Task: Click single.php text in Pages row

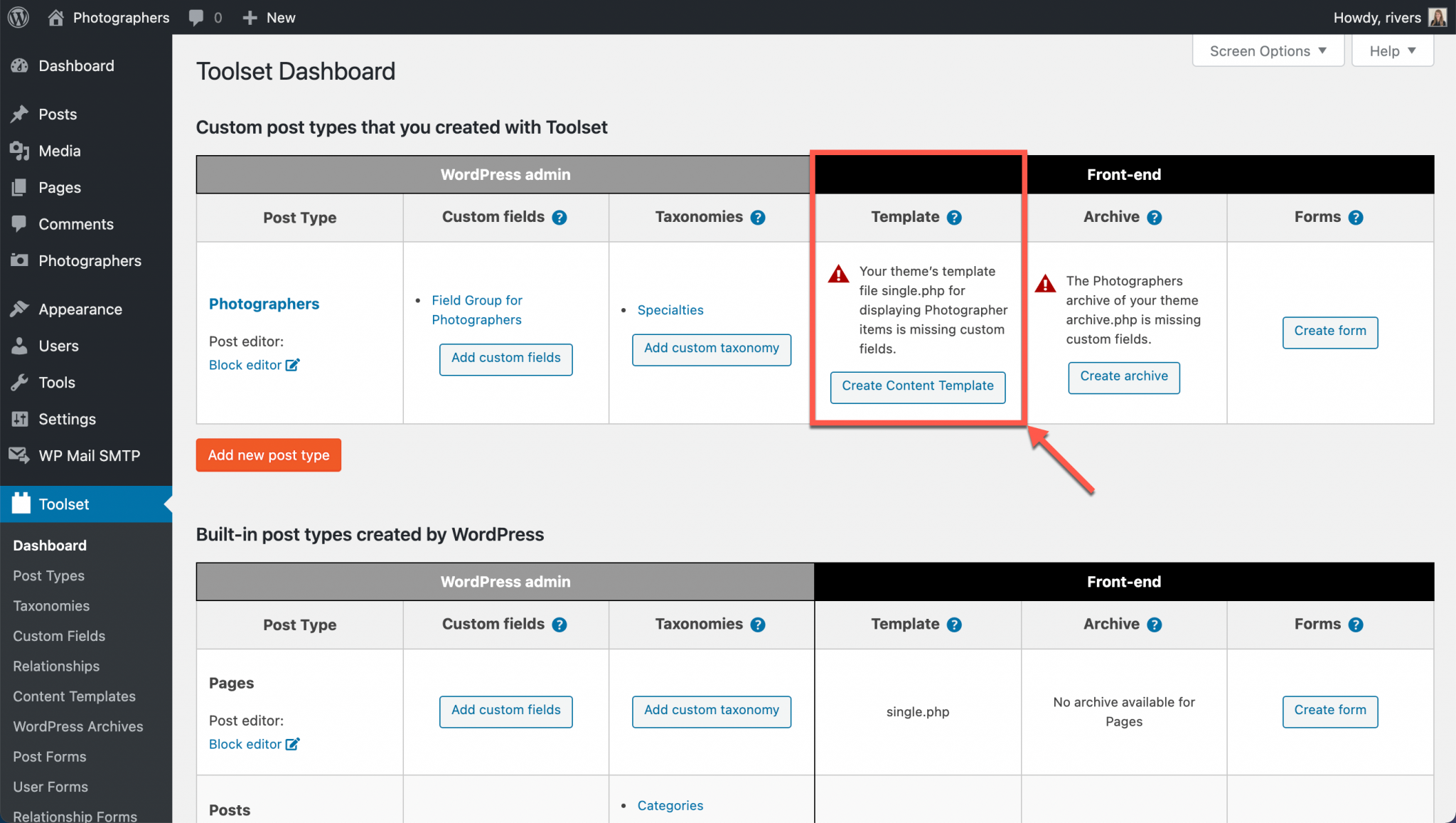Action: pyautogui.click(x=918, y=712)
